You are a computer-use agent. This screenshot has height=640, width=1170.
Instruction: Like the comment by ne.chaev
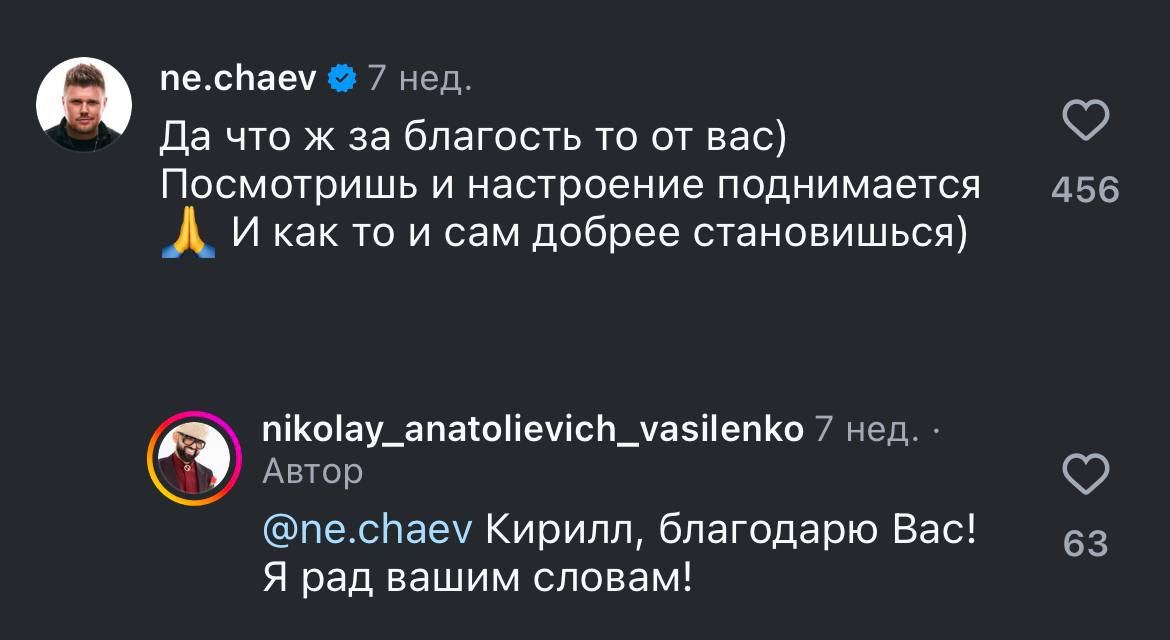(x=1085, y=123)
